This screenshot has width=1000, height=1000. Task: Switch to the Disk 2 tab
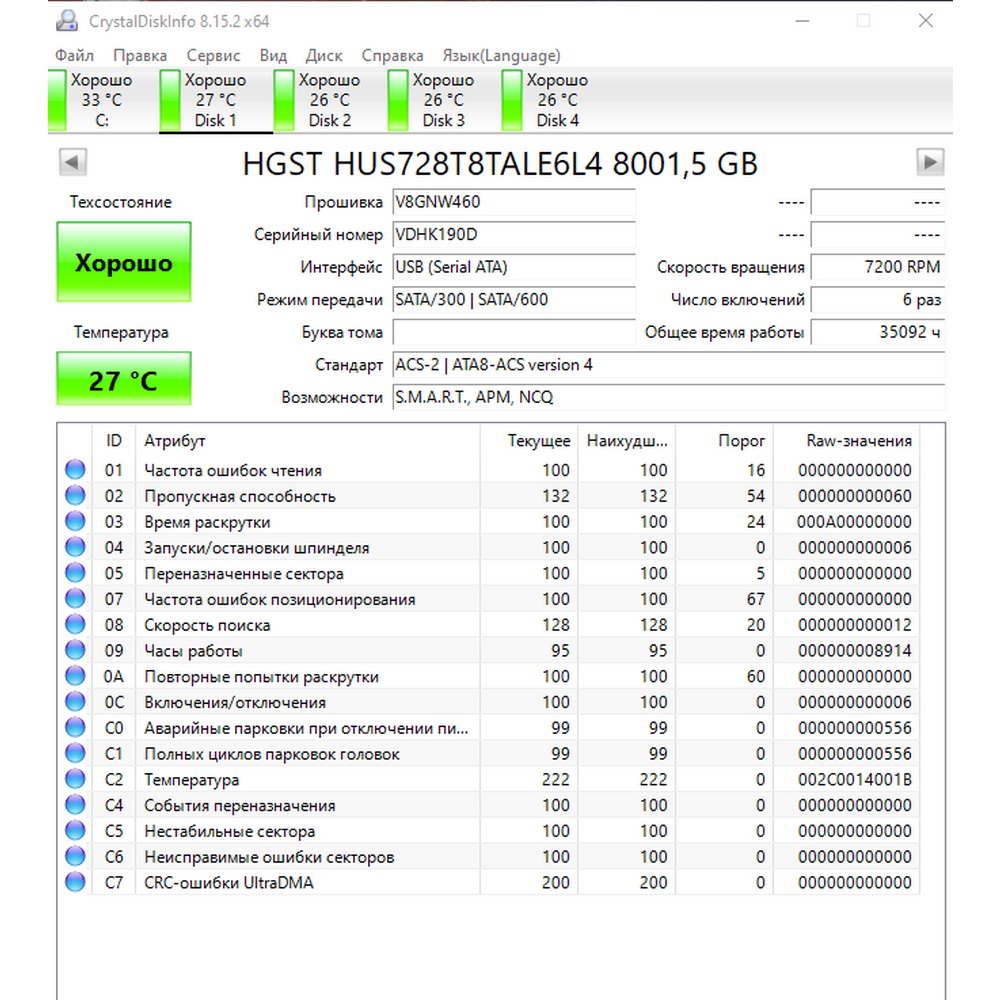point(330,100)
